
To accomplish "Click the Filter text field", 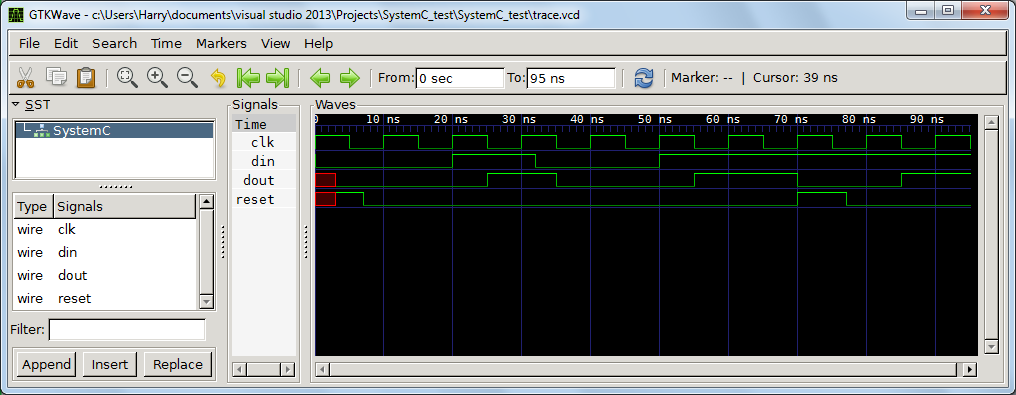I will click(x=127, y=330).
